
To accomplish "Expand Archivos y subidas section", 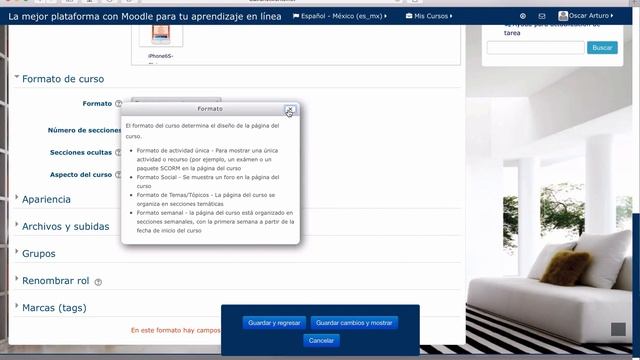I will click(x=65, y=227).
